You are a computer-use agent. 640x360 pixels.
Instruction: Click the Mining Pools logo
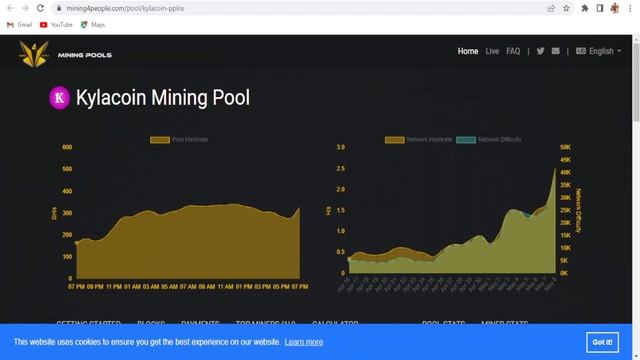[65, 54]
